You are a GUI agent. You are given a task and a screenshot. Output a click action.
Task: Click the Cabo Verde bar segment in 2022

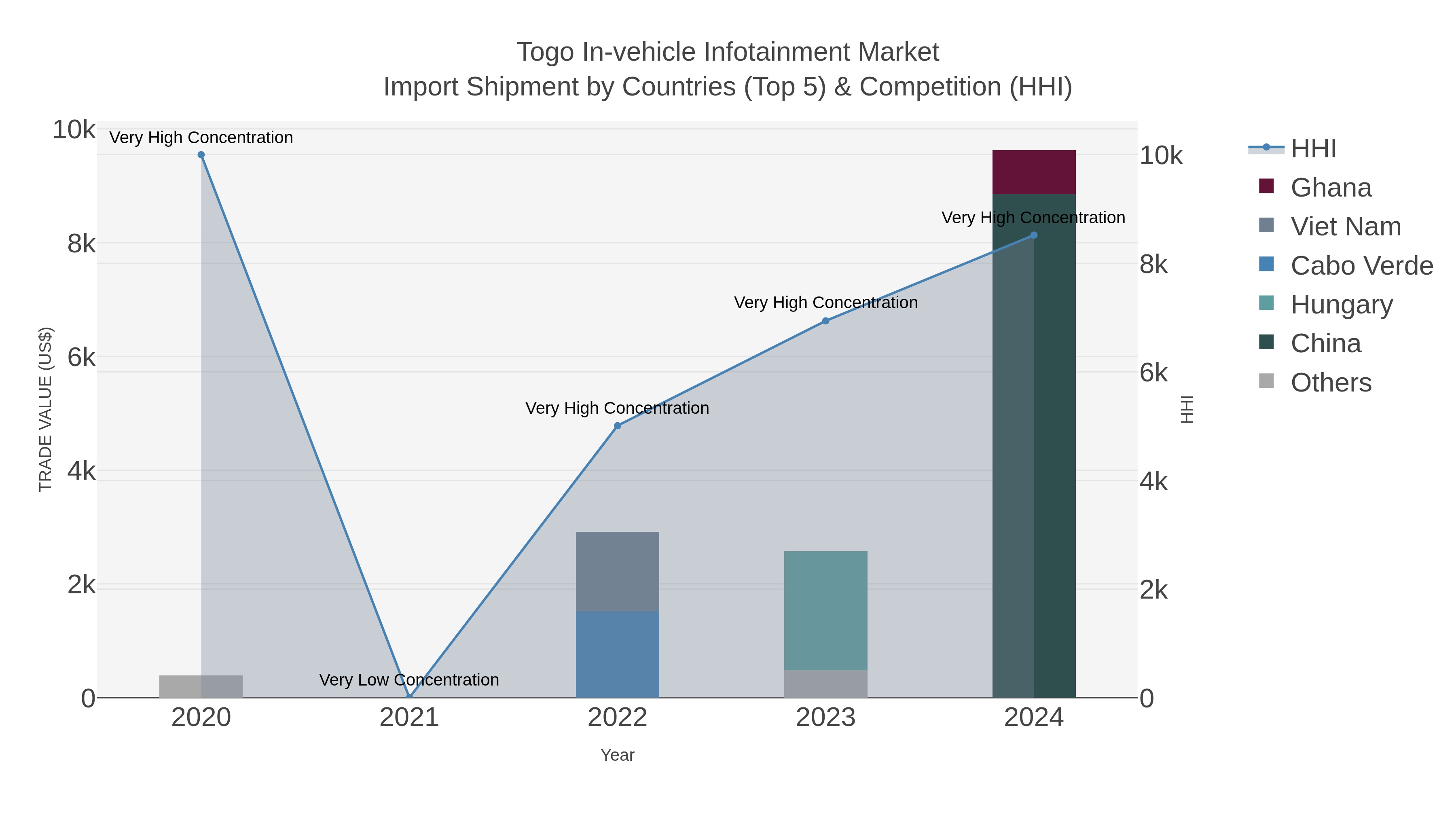point(617,654)
